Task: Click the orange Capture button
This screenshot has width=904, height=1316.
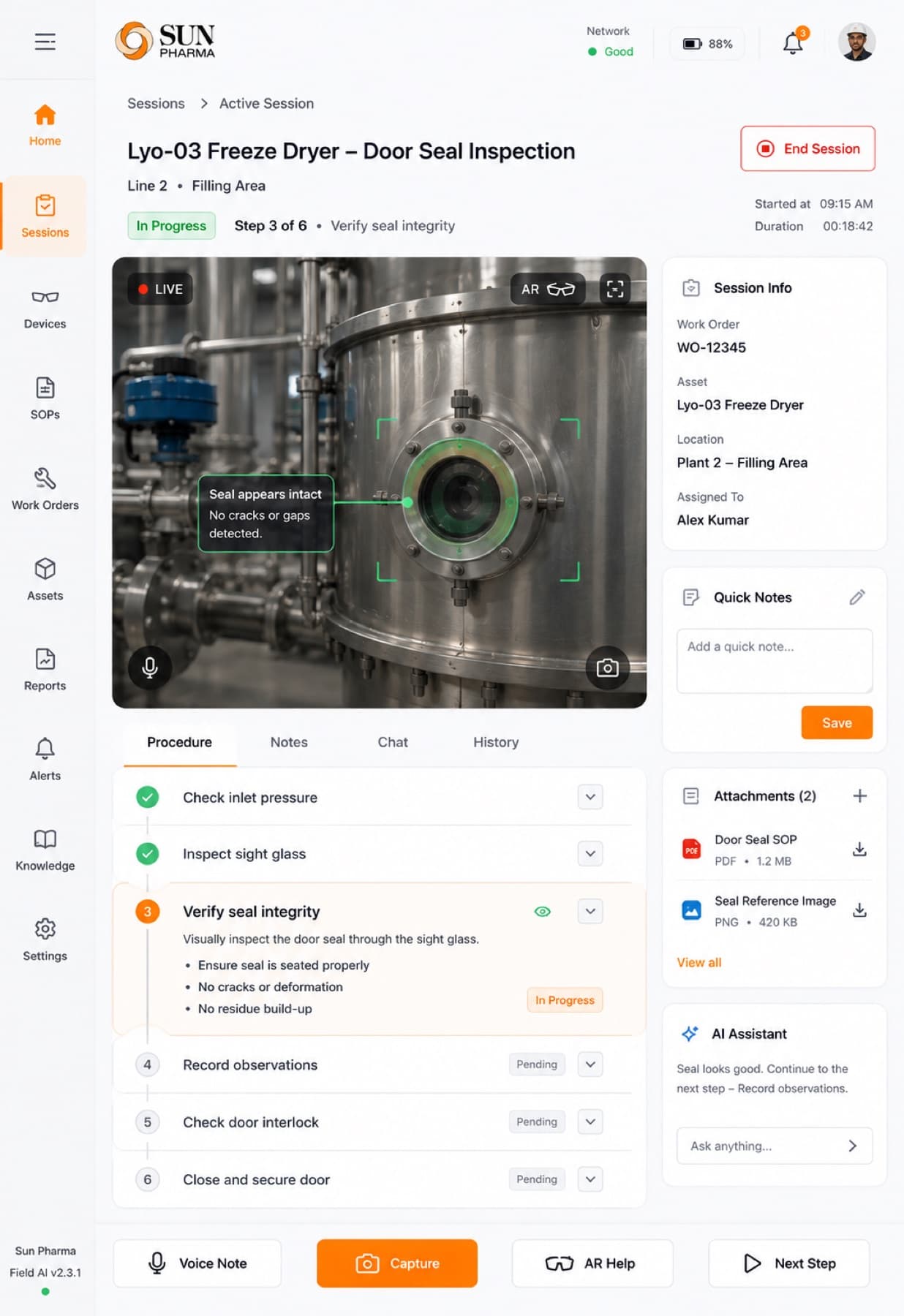Action: point(397,1263)
